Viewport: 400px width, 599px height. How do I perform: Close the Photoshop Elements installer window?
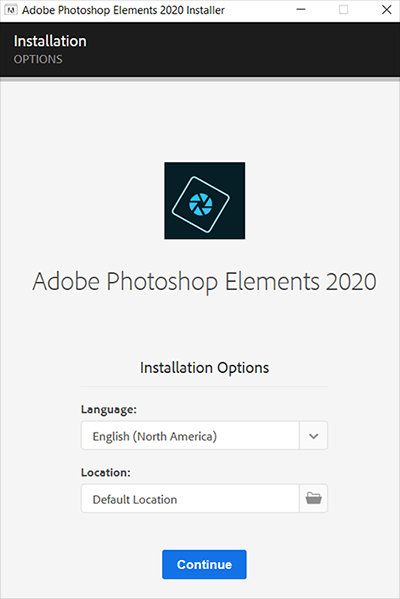387,10
